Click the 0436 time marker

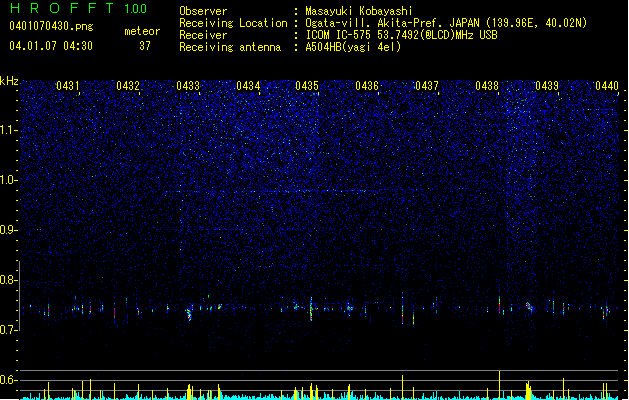367,86
